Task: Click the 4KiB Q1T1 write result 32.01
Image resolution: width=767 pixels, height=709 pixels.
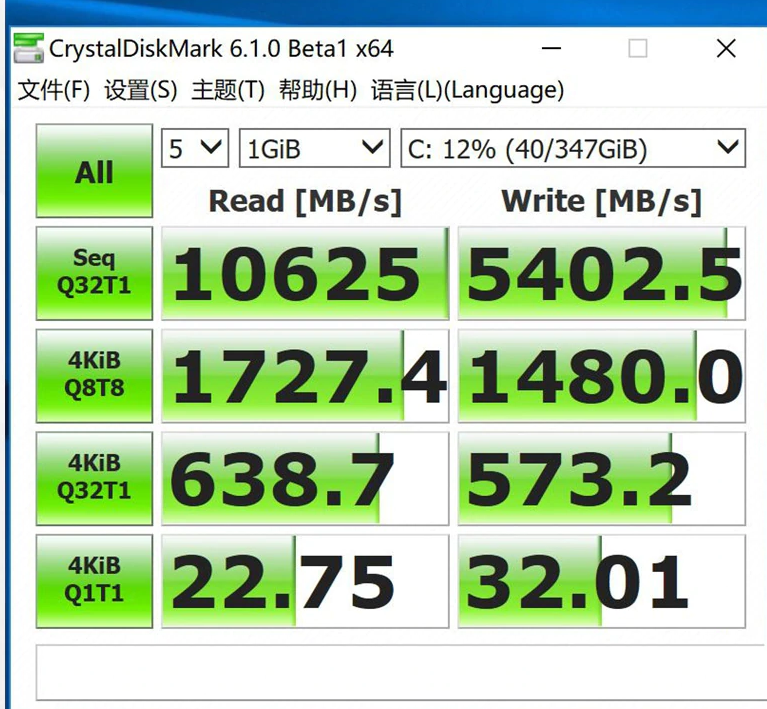Action: coord(602,581)
